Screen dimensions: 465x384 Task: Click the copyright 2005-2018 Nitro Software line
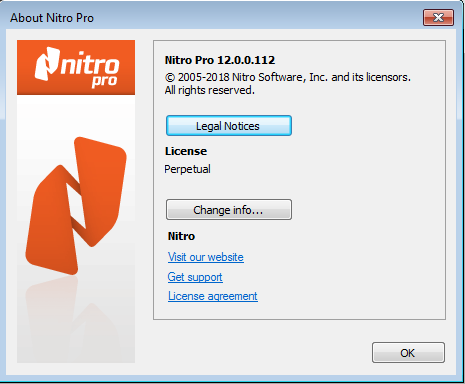coord(288,77)
